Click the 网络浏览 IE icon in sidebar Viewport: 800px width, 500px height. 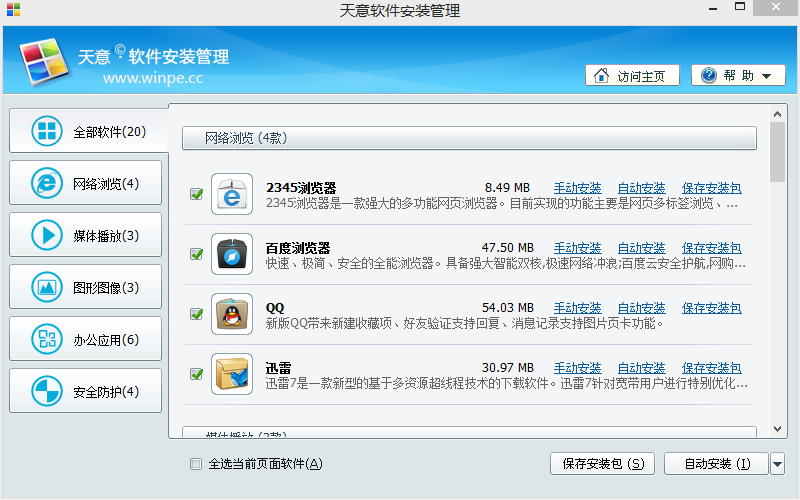pyautogui.click(x=47, y=183)
